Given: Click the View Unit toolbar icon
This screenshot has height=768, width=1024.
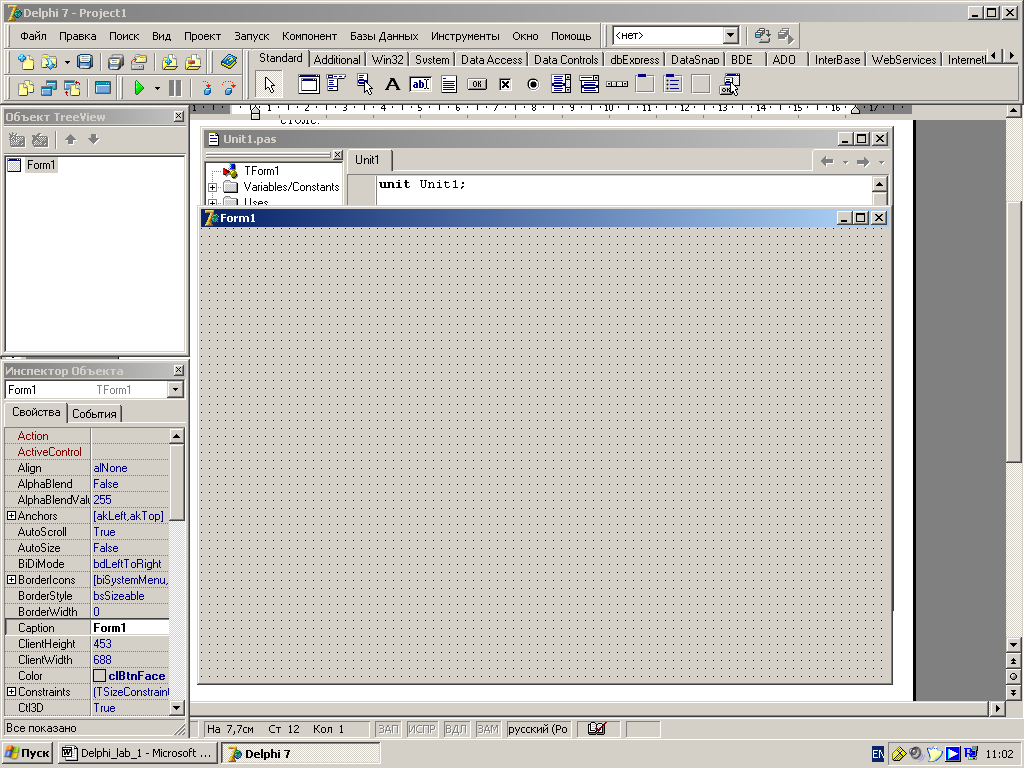Looking at the screenshot, I should (x=25, y=87).
